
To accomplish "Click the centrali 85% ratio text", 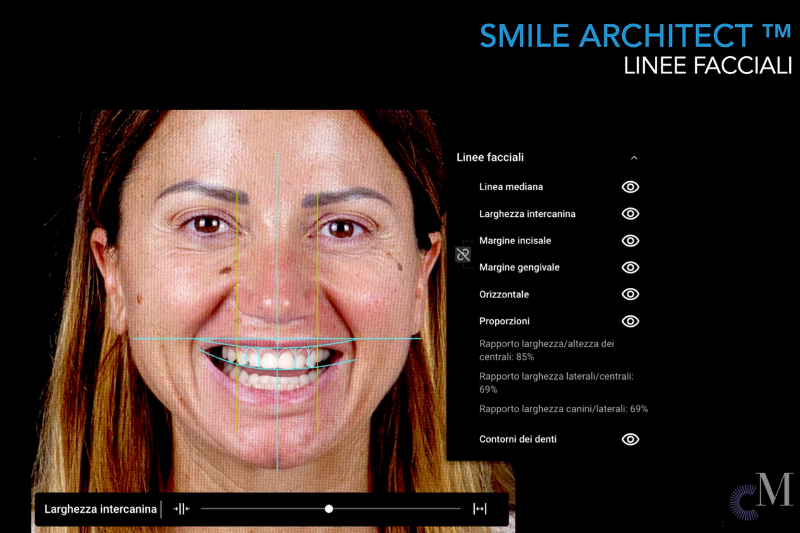I will (x=546, y=350).
